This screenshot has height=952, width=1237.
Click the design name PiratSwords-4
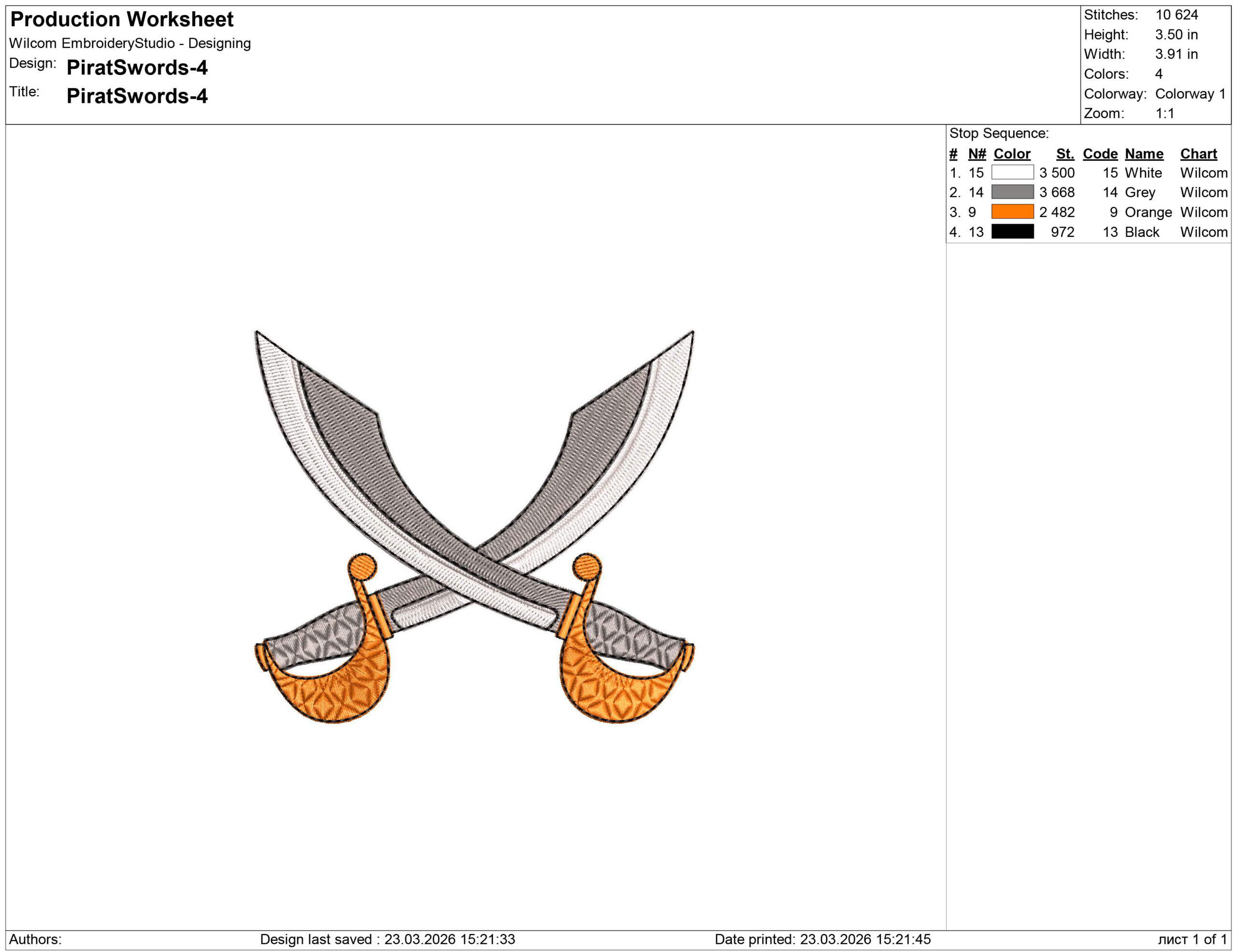coord(137,67)
